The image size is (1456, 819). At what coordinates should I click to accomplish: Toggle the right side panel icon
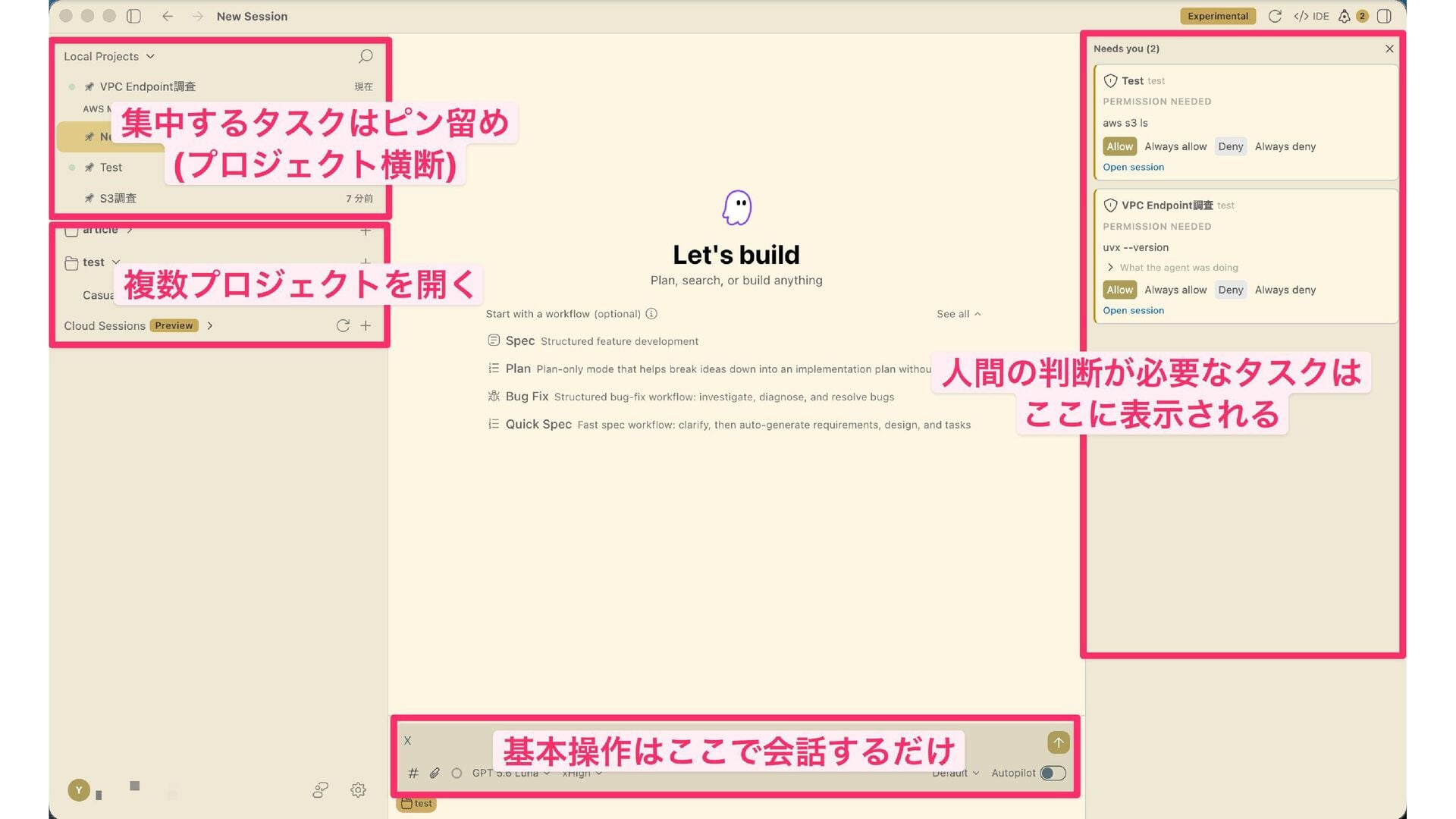[1384, 16]
